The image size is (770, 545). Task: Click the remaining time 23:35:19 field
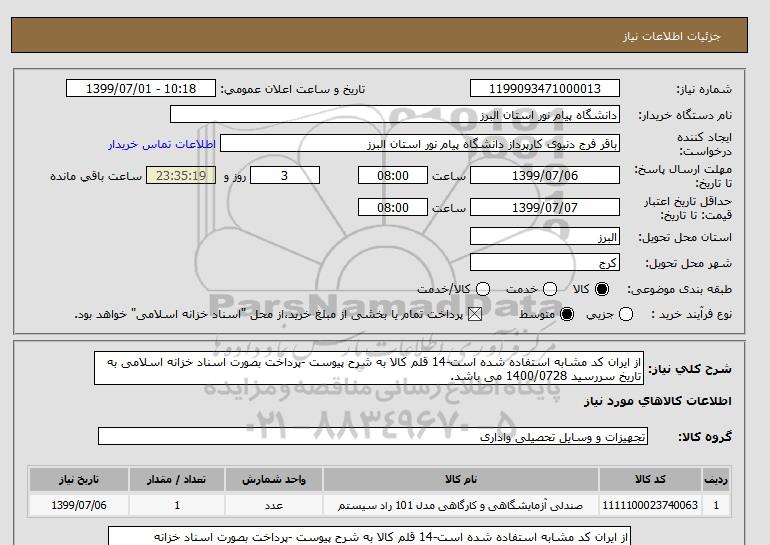pyautogui.click(x=181, y=175)
